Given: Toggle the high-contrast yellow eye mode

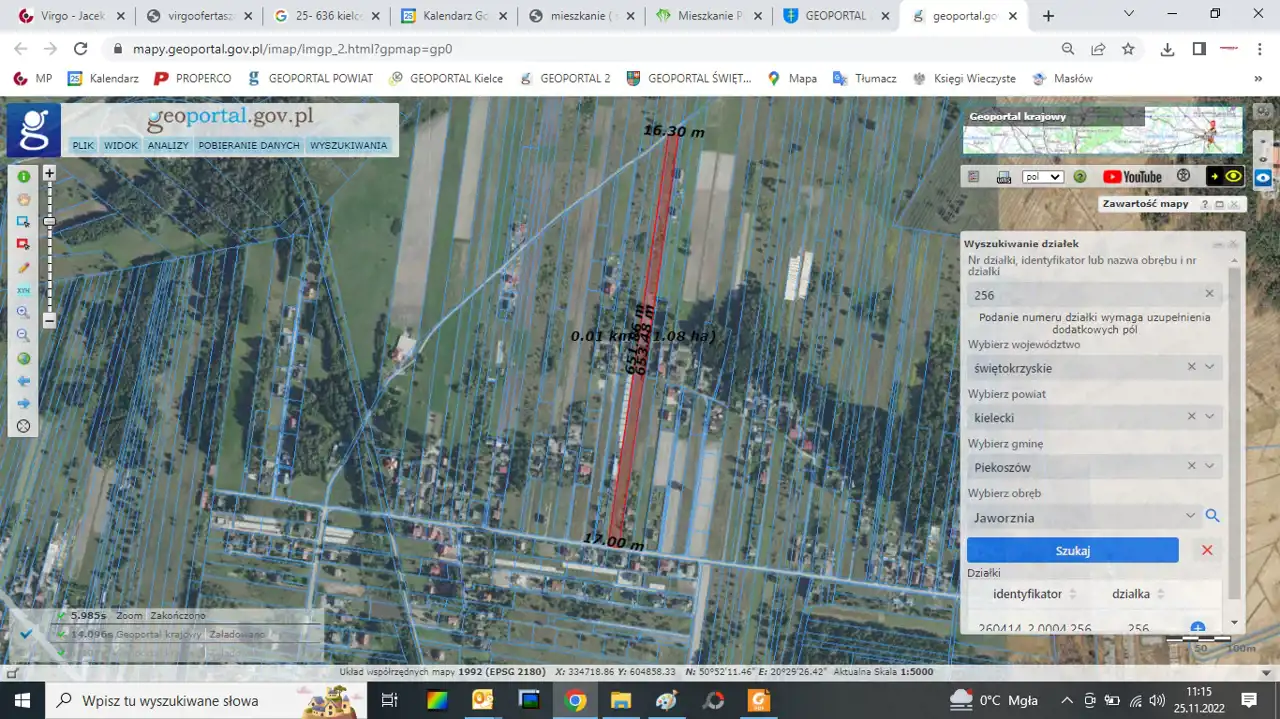Looking at the screenshot, I should [1225, 176].
